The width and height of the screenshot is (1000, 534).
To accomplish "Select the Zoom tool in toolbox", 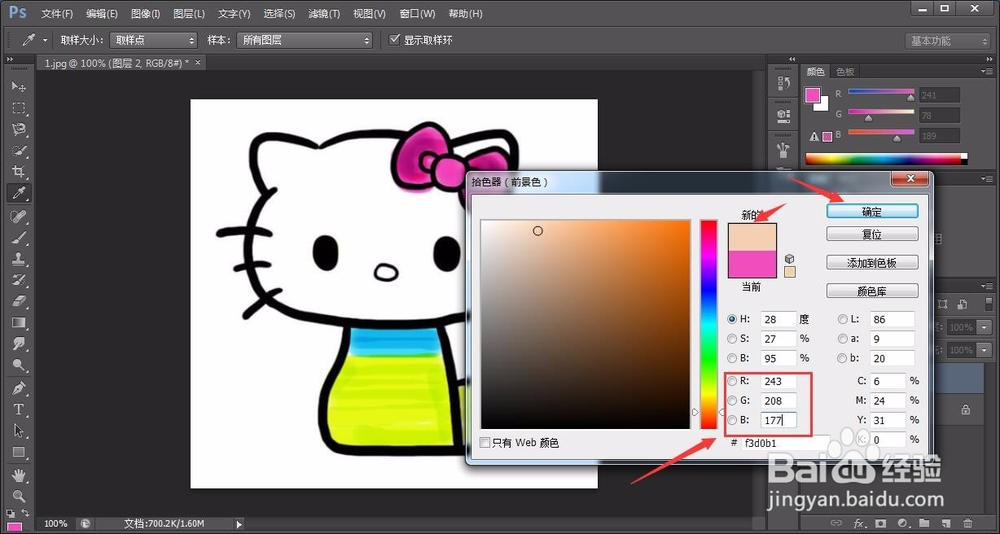I will click(18, 496).
